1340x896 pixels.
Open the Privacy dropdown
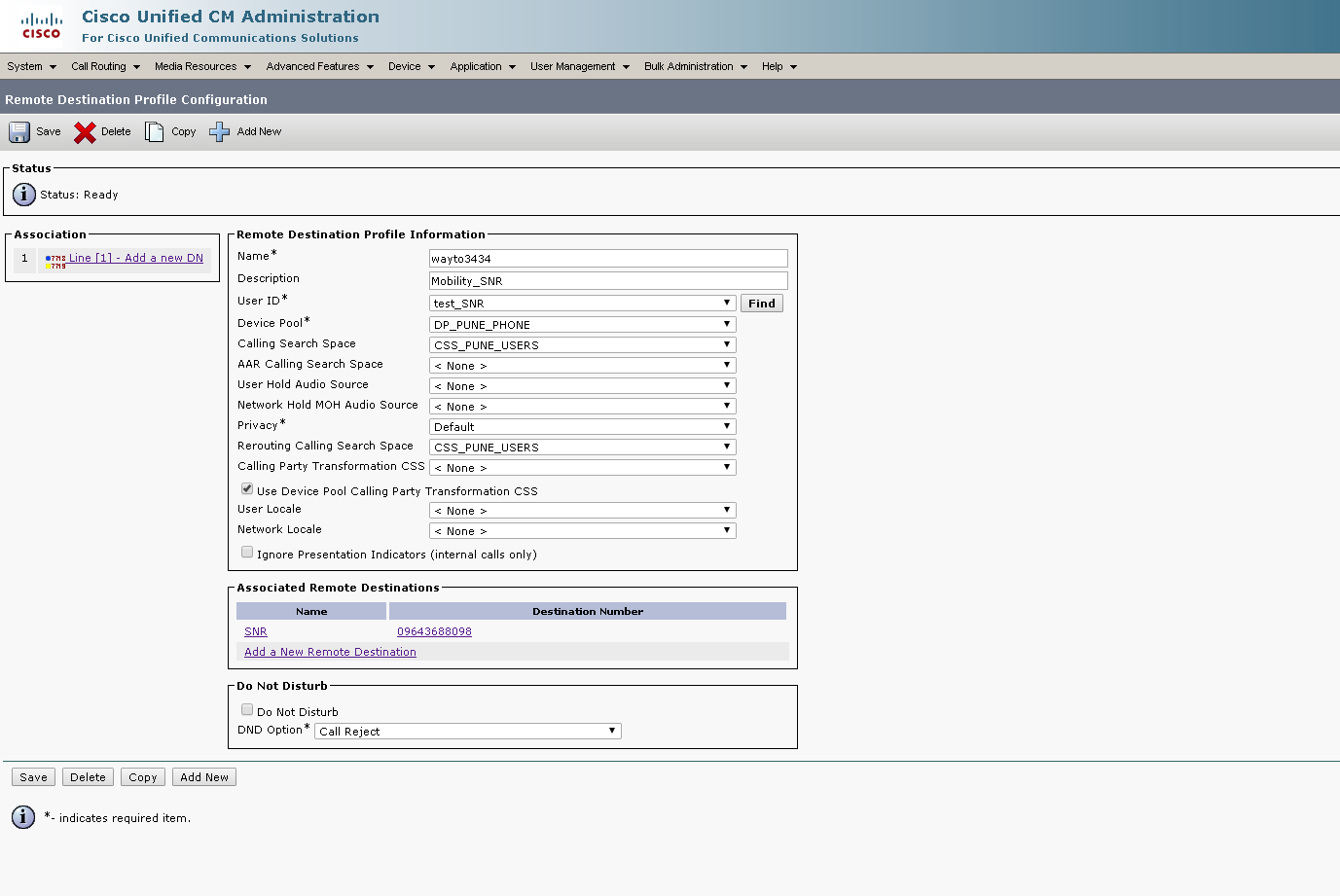(x=583, y=427)
